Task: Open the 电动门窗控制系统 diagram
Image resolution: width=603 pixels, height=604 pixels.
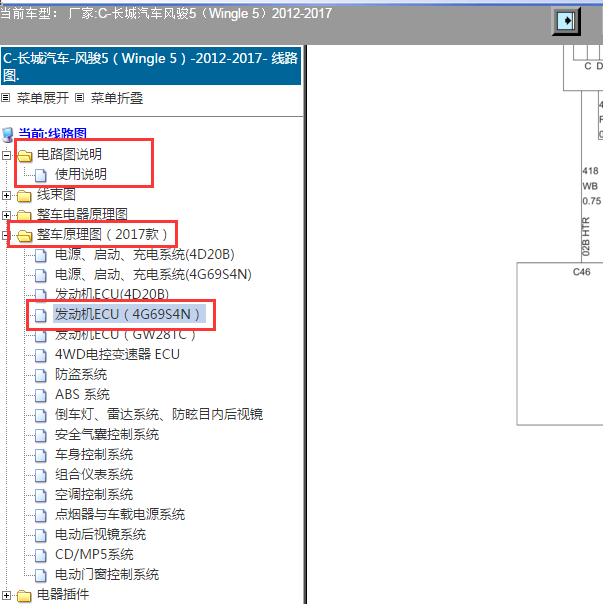Action: pyautogui.click(x=107, y=575)
